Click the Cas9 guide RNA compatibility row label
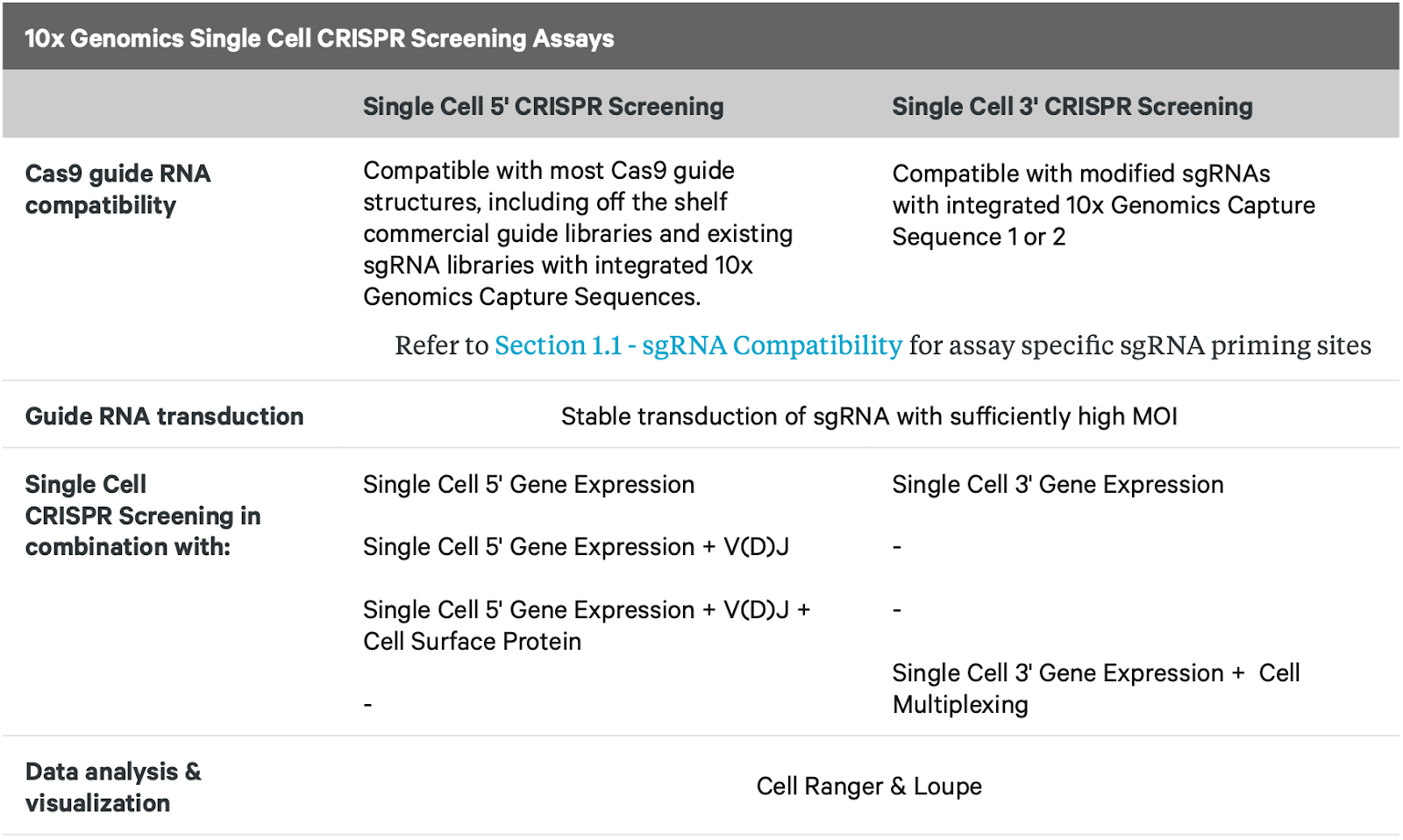Viewport: 1403px width, 840px height. point(118,189)
